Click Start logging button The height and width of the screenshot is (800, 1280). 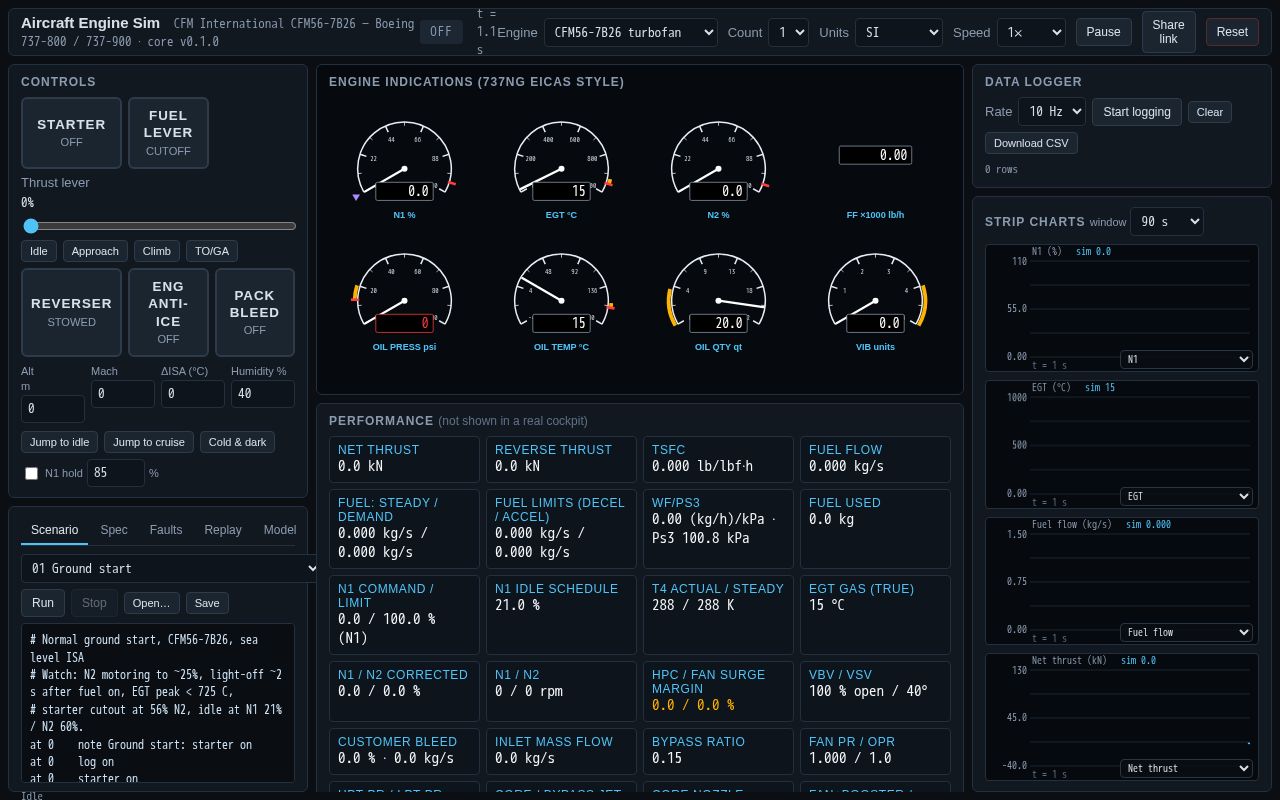click(x=1137, y=112)
